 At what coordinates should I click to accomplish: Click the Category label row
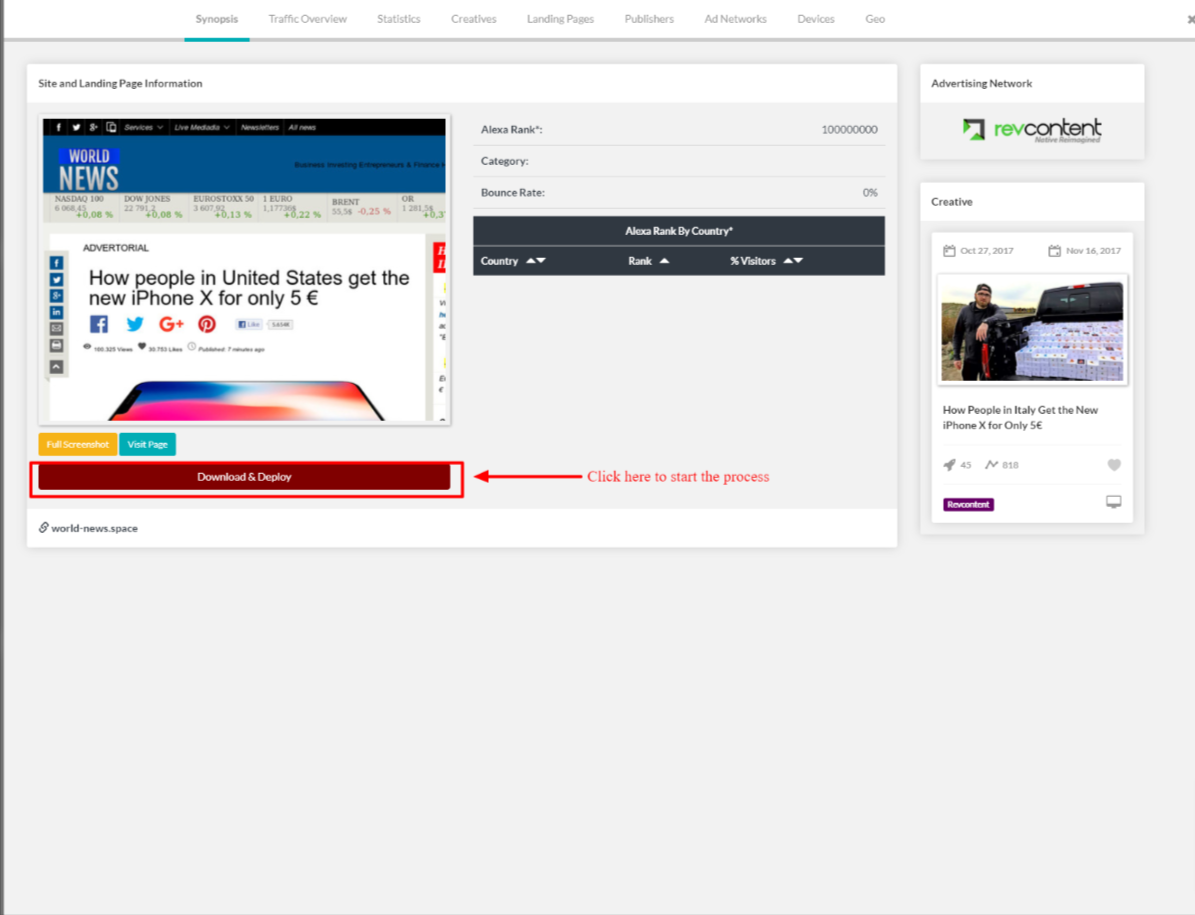pyautogui.click(x=679, y=161)
